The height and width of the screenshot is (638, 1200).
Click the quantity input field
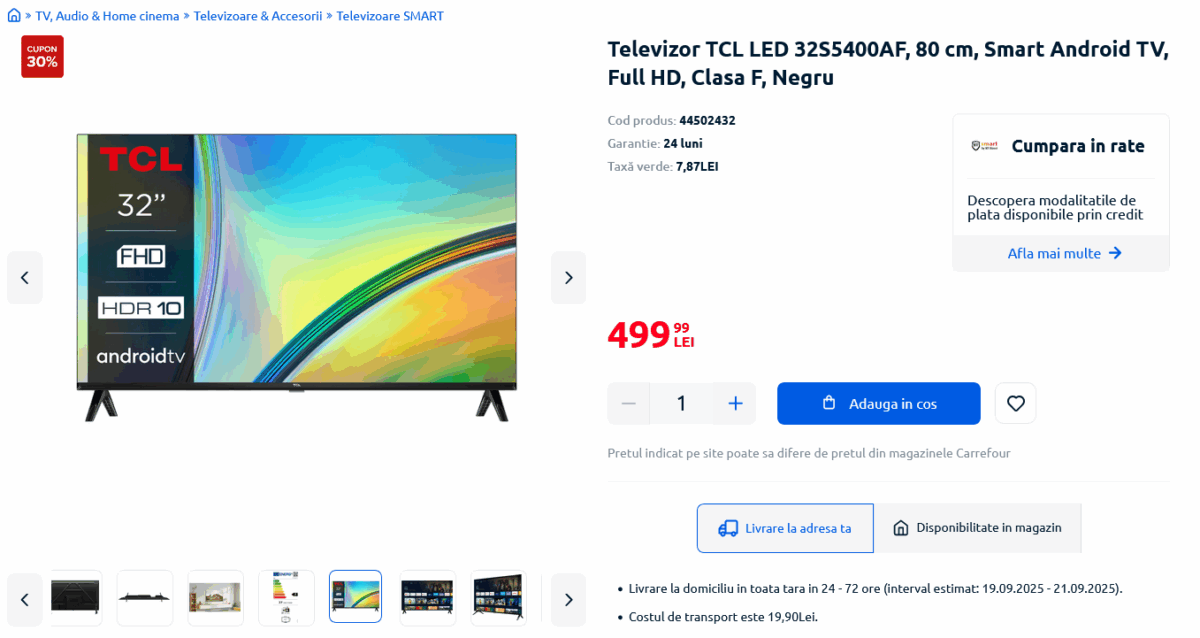tap(681, 403)
